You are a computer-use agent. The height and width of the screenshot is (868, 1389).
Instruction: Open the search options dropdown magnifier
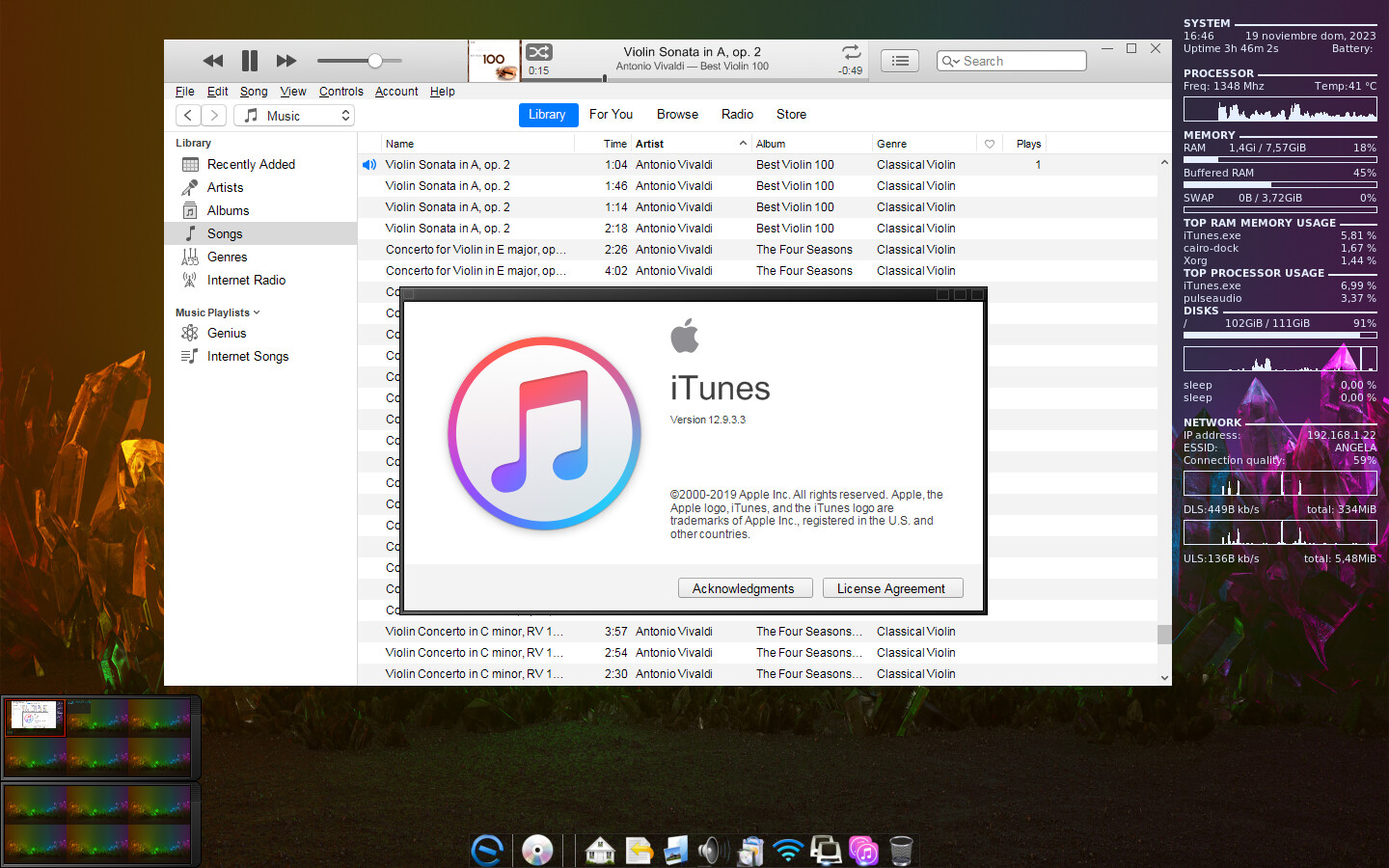(950, 61)
